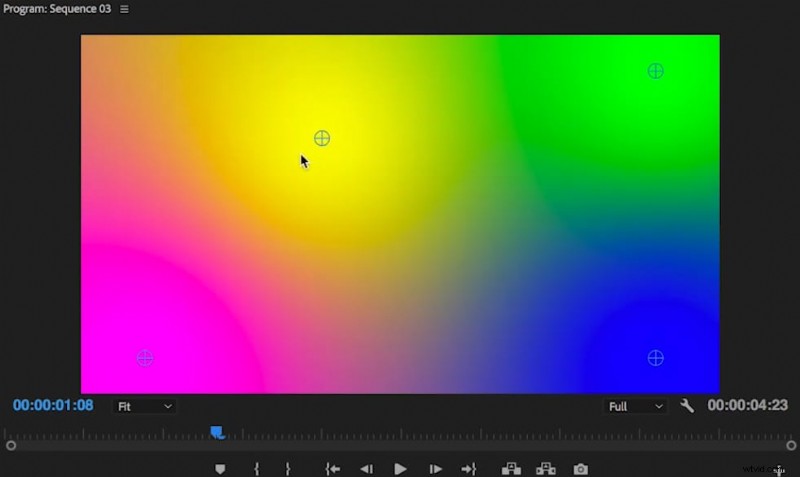Open the Full playback resolution dropdown
The image size is (800, 477).
635,407
